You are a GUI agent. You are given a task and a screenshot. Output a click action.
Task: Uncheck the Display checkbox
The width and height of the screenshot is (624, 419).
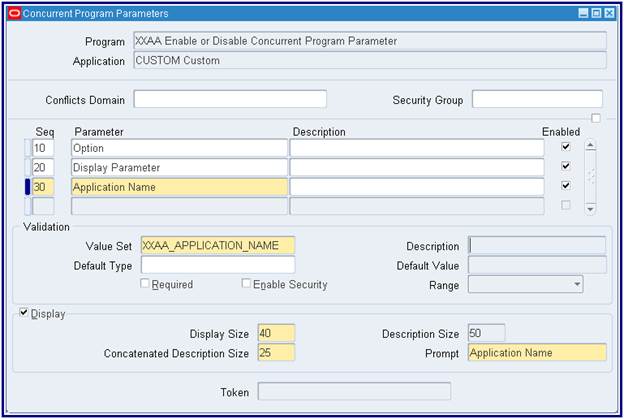24,313
